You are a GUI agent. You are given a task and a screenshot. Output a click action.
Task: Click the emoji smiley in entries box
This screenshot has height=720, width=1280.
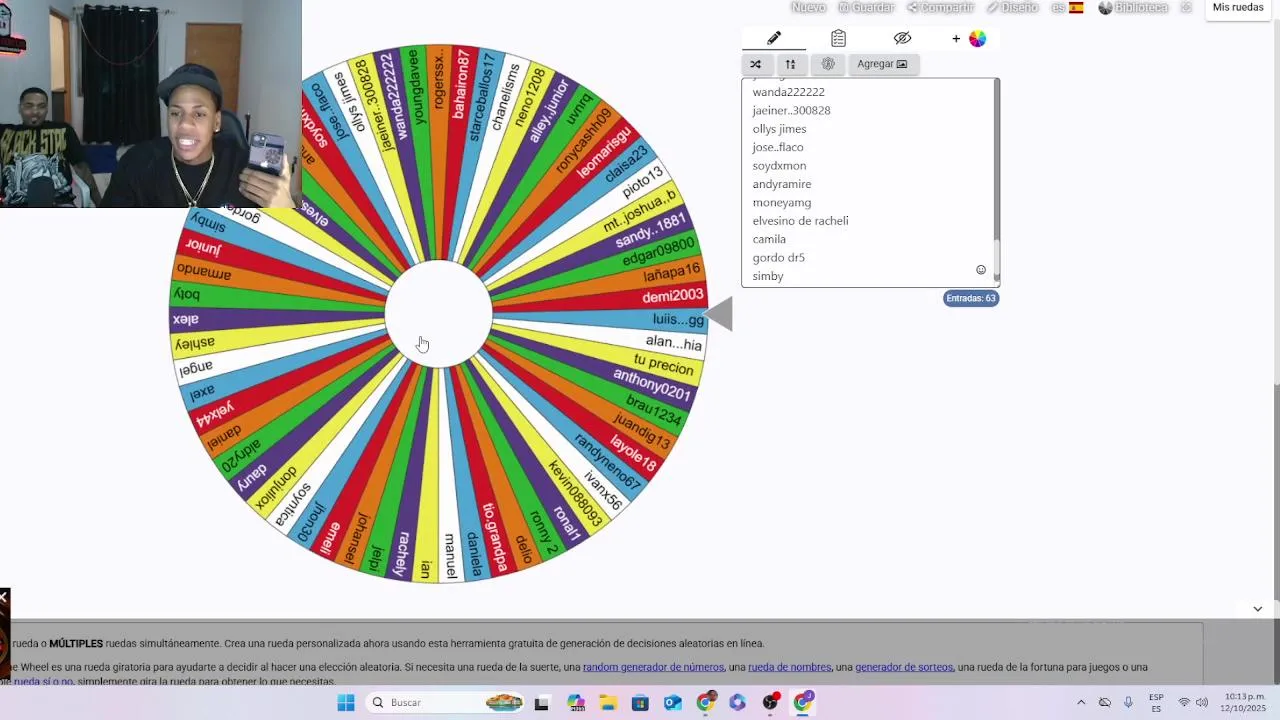click(981, 270)
